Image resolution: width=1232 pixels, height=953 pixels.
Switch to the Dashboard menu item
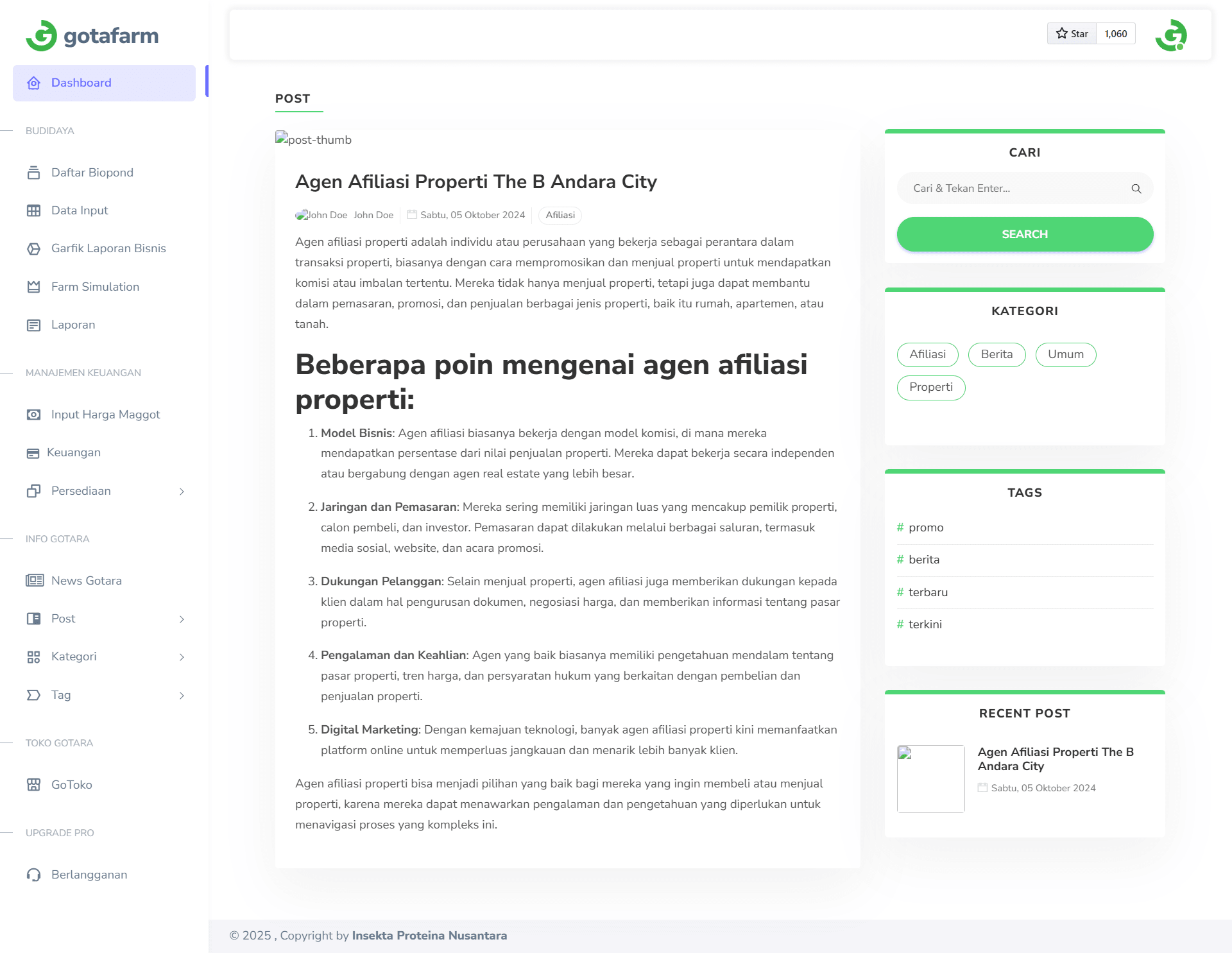tap(81, 82)
